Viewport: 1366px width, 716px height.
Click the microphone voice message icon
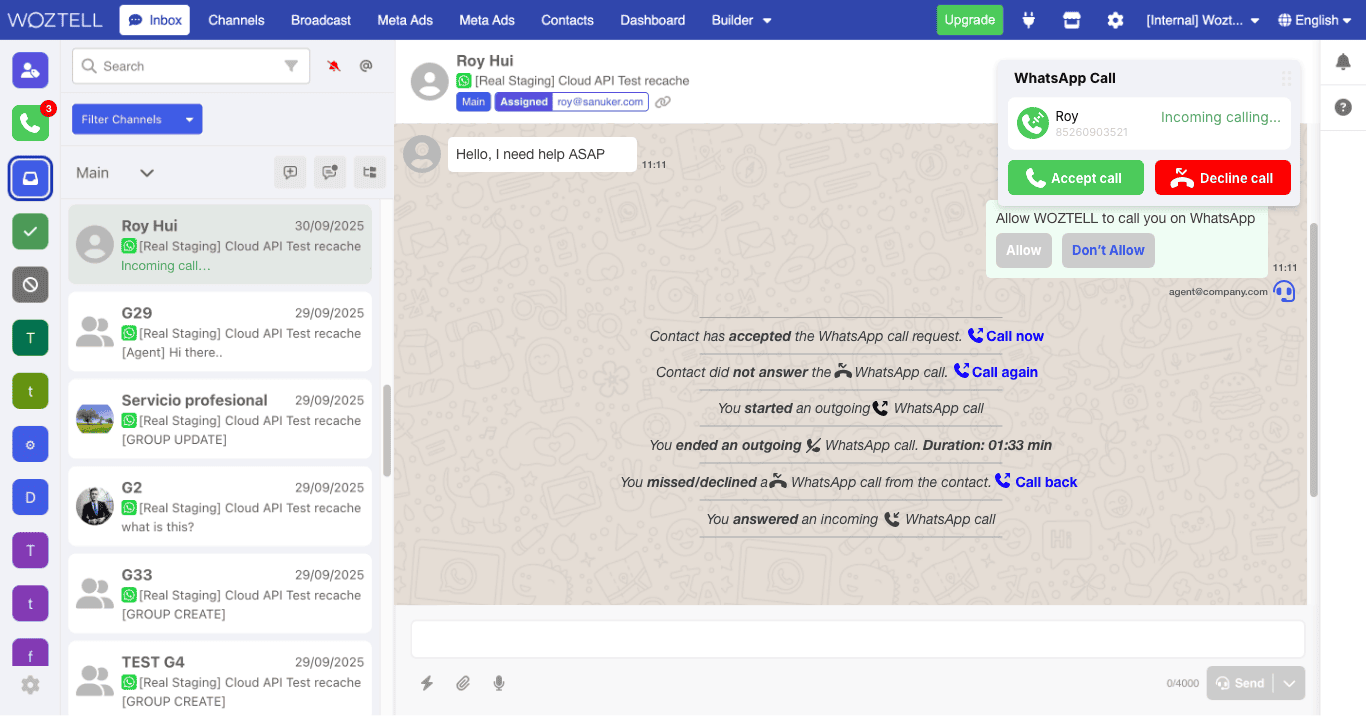(x=499, y=683)
